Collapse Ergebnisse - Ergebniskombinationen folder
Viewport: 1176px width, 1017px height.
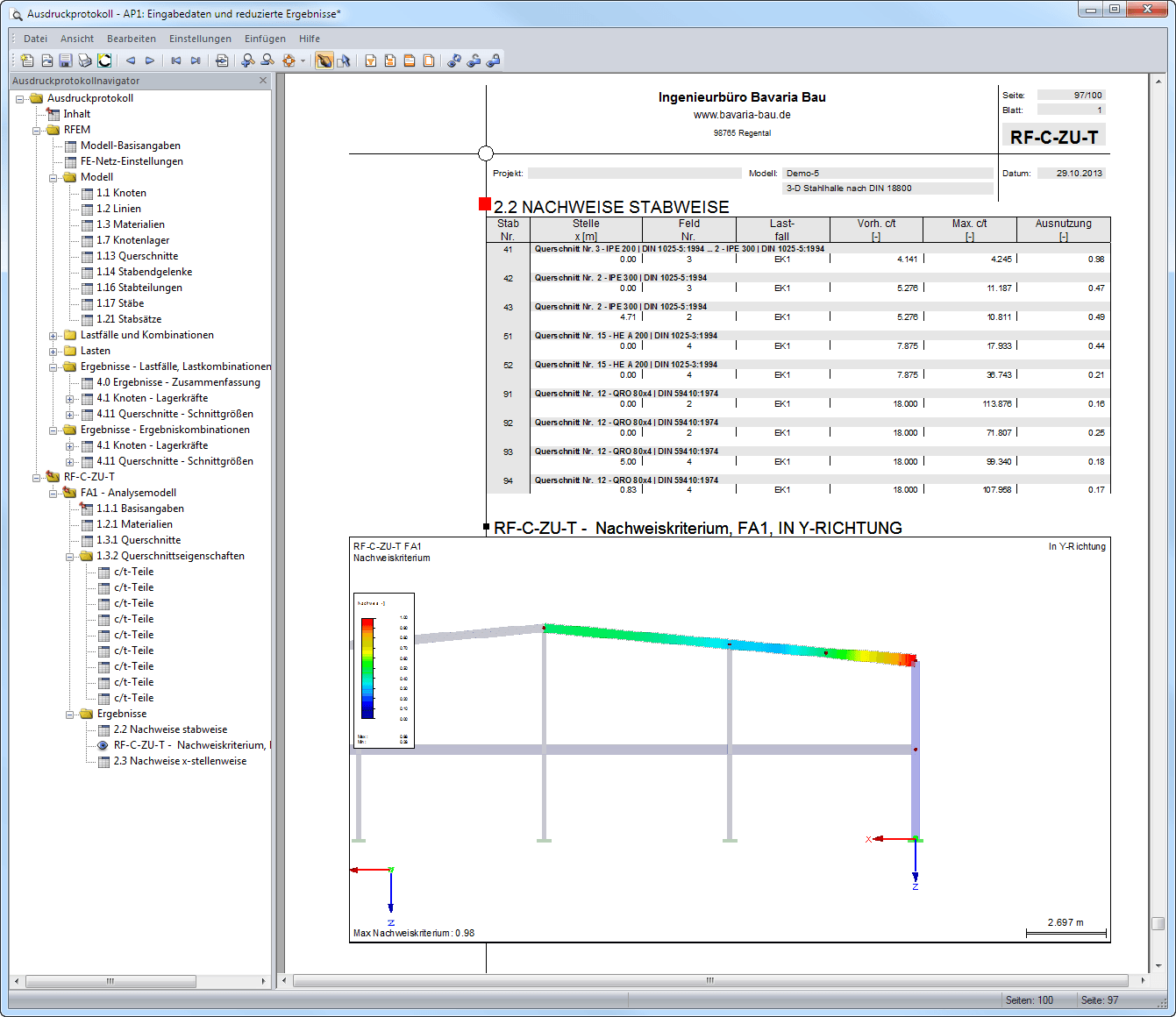coord(53,430)
